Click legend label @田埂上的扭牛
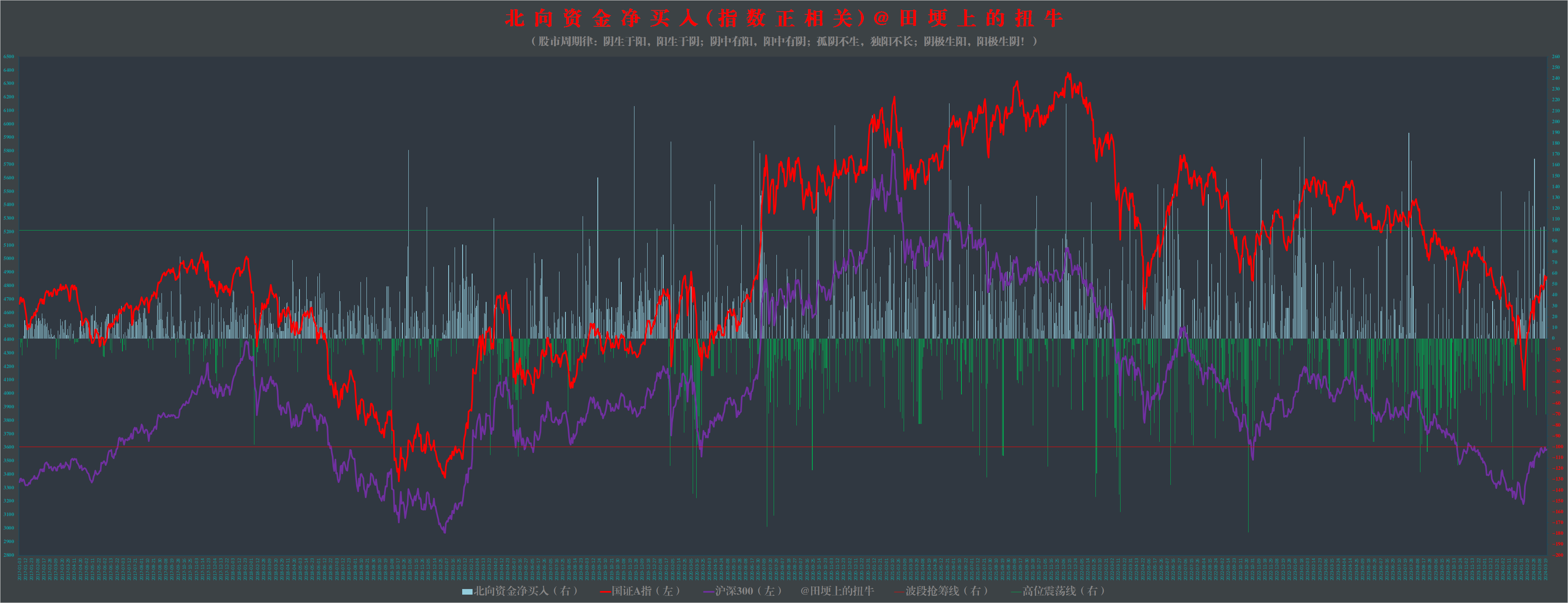Image resolution: width=1568 pixels, height=603 pixels. [x=837, y=591]
